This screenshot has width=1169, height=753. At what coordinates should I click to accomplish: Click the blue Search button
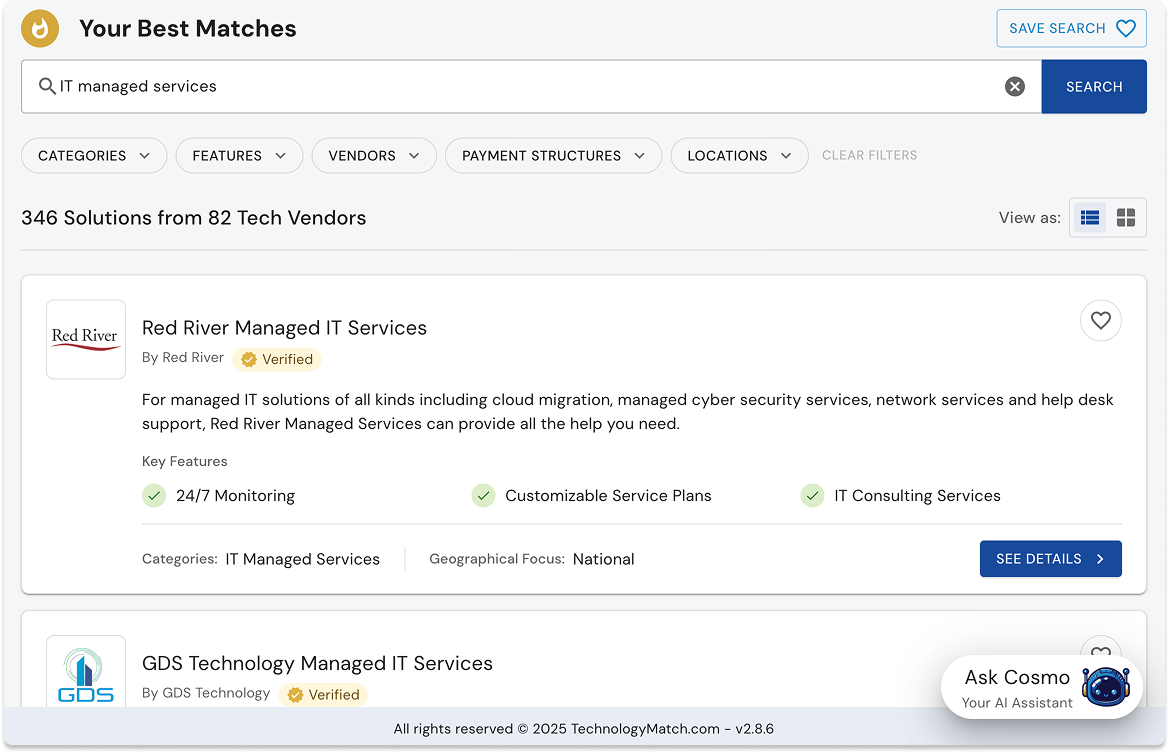pyautogui.click(x=1094, y=86)
